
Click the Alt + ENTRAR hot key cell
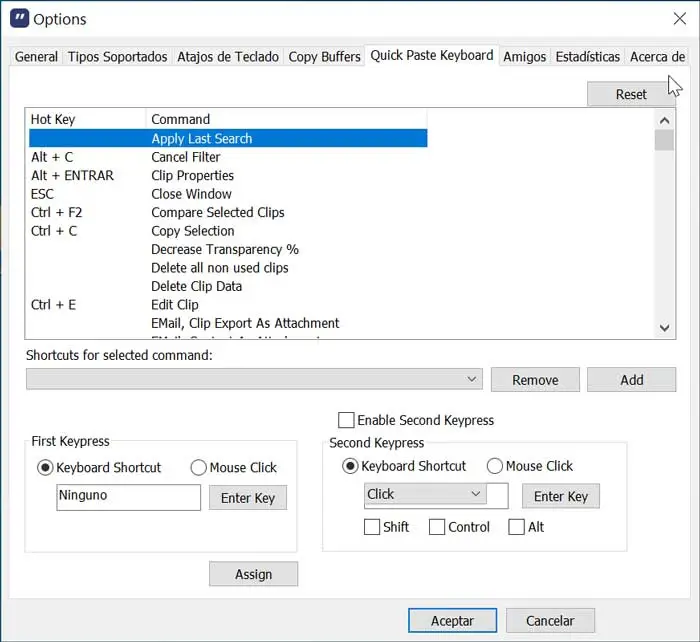click(x=72, y=175)
